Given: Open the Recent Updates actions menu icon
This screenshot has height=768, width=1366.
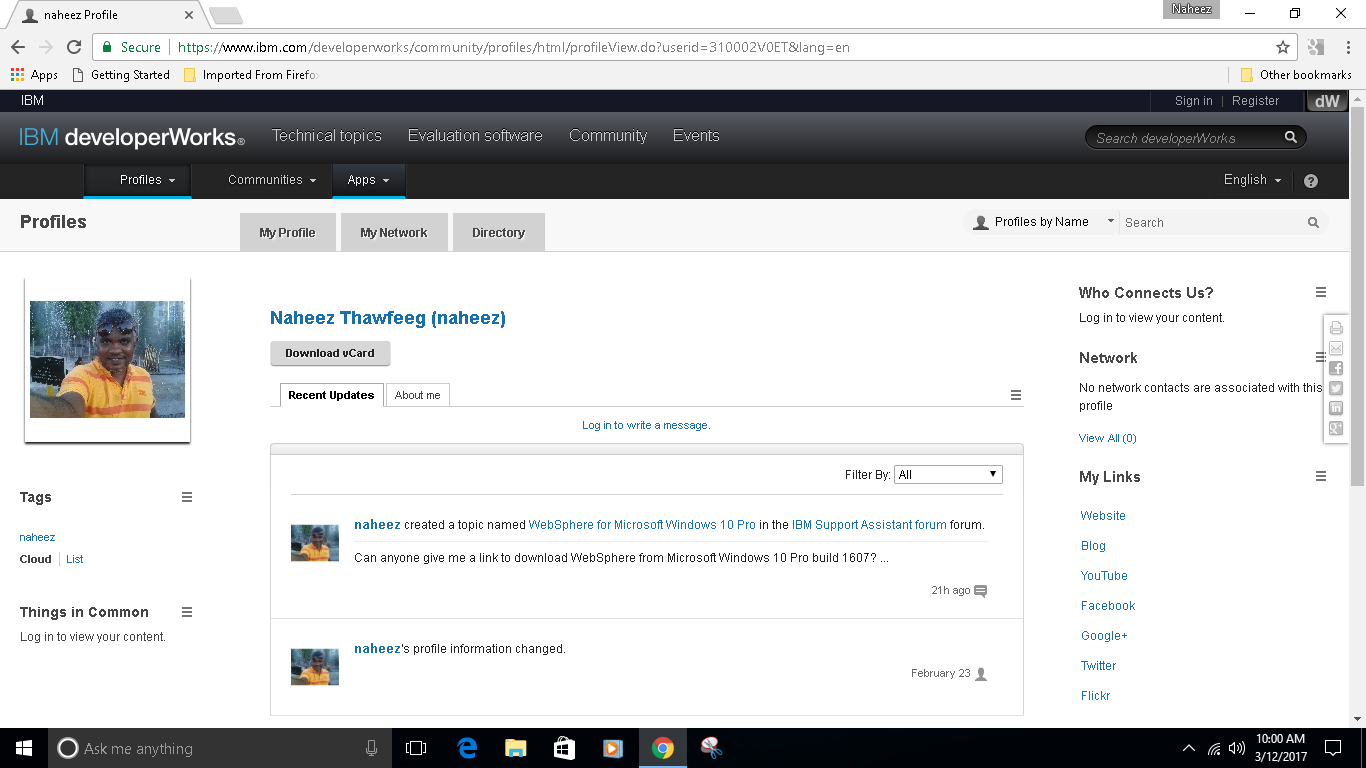Looking at the screenshot, I should coord(1016,395).
